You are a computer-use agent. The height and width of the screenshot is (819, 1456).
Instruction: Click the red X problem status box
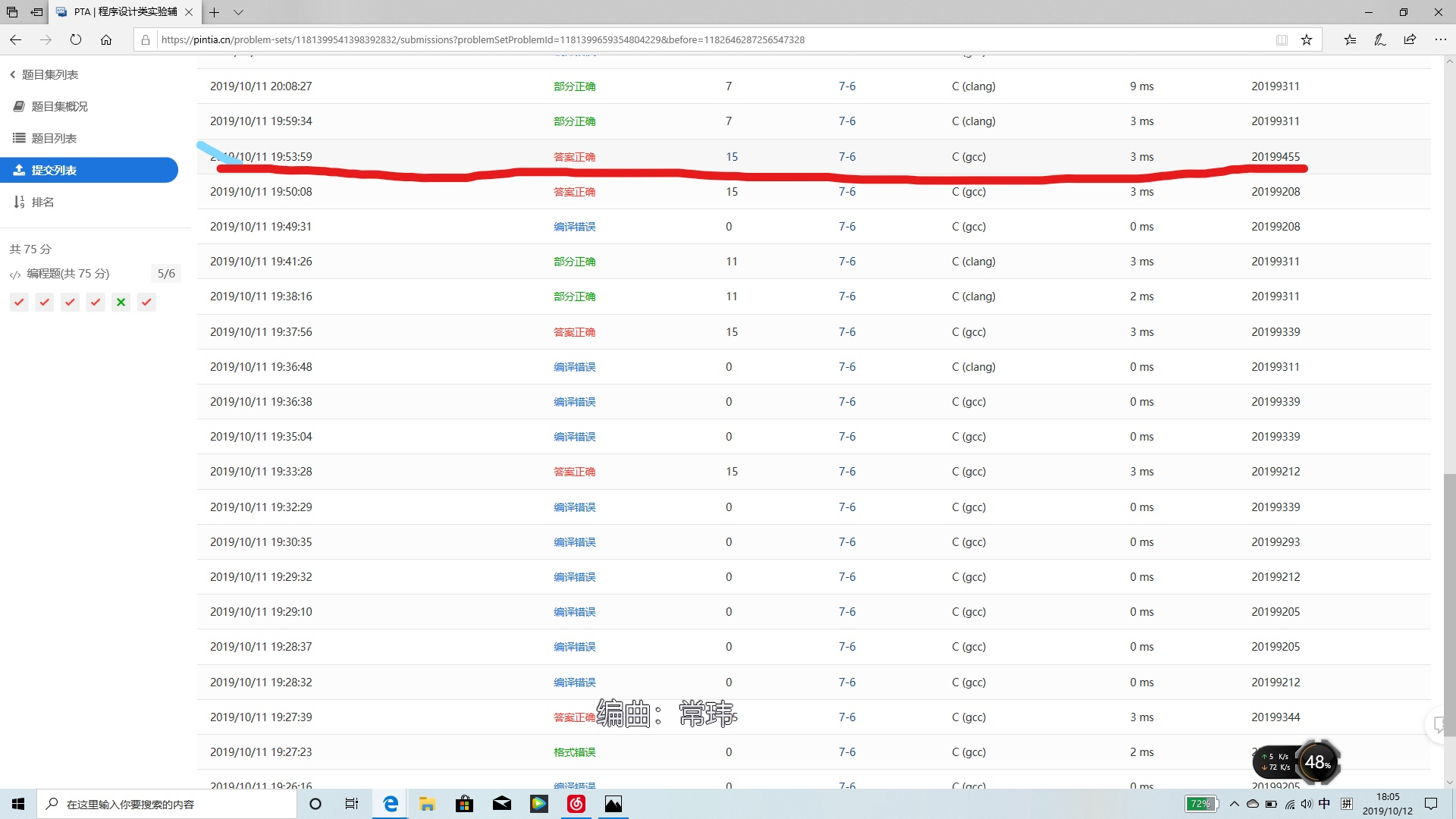pos(121,302)
